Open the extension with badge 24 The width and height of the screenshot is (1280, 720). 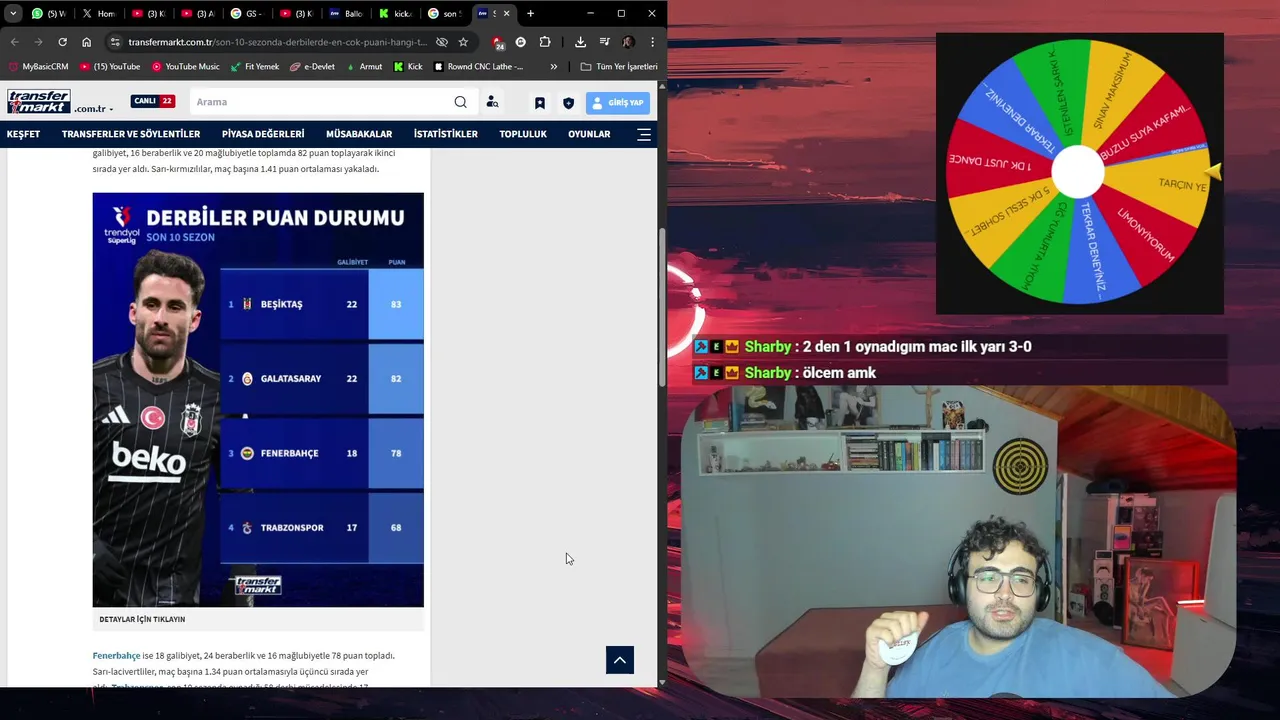point(498,42)
